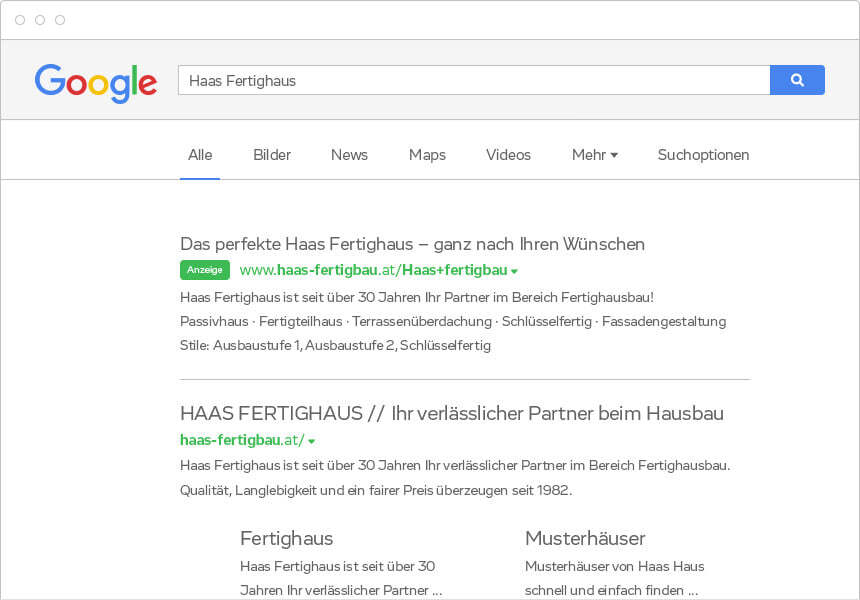The height and width of the screenshot is (600, 860).
Task: Open the News tab
Action: [x=349, y=155]
